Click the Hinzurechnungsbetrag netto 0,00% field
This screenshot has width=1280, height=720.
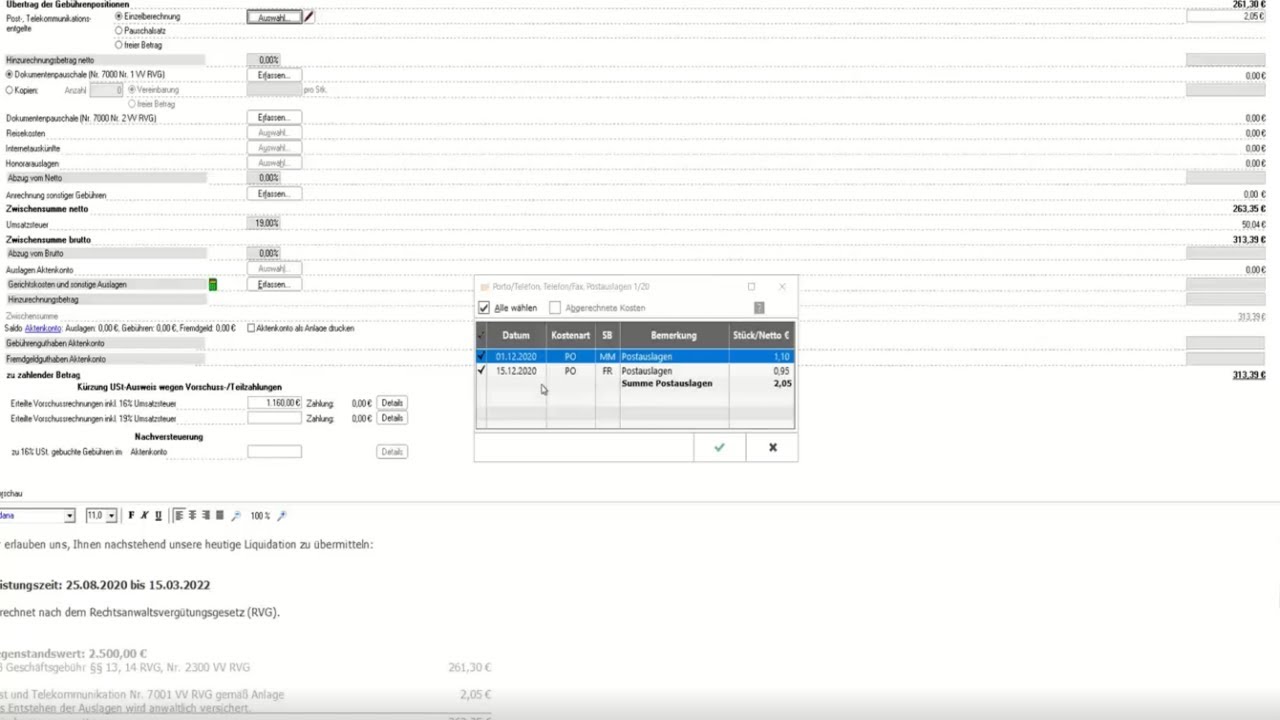264,60
